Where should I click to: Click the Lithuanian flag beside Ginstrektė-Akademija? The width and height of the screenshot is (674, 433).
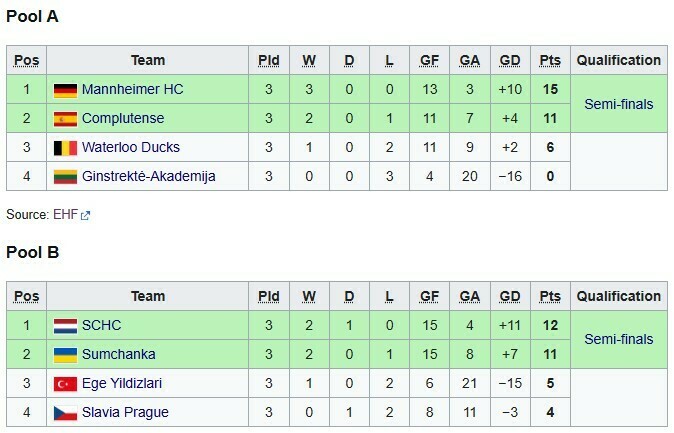[x=65, y=177]
